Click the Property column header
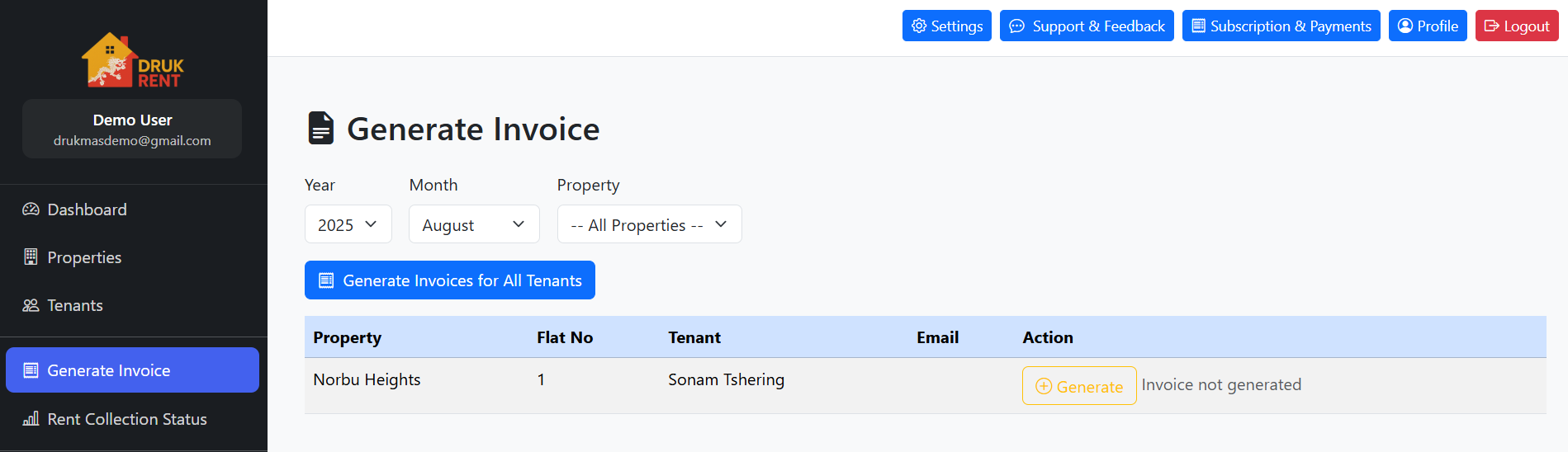Screen dimensions: 1568x452 pyautogui.click(x=348, y=337)
